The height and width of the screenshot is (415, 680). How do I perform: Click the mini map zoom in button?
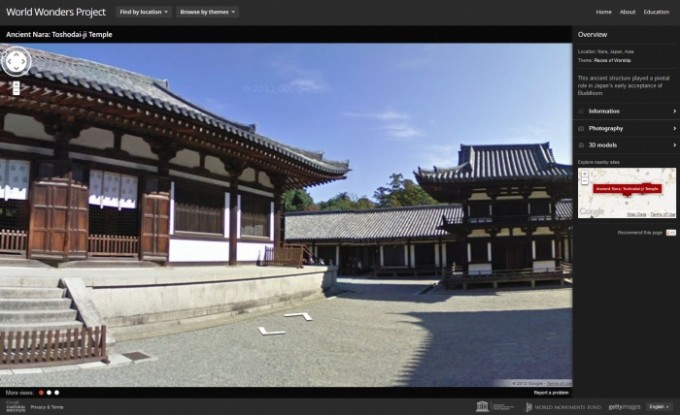point(584,173)
